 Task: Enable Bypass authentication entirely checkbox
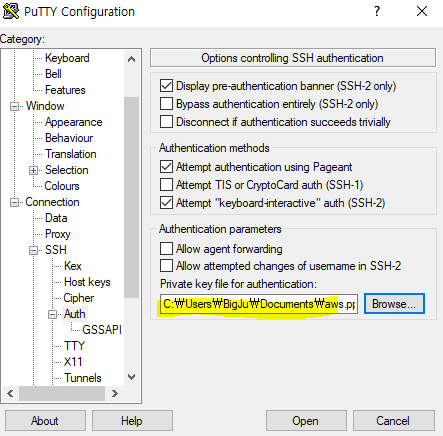166,104
